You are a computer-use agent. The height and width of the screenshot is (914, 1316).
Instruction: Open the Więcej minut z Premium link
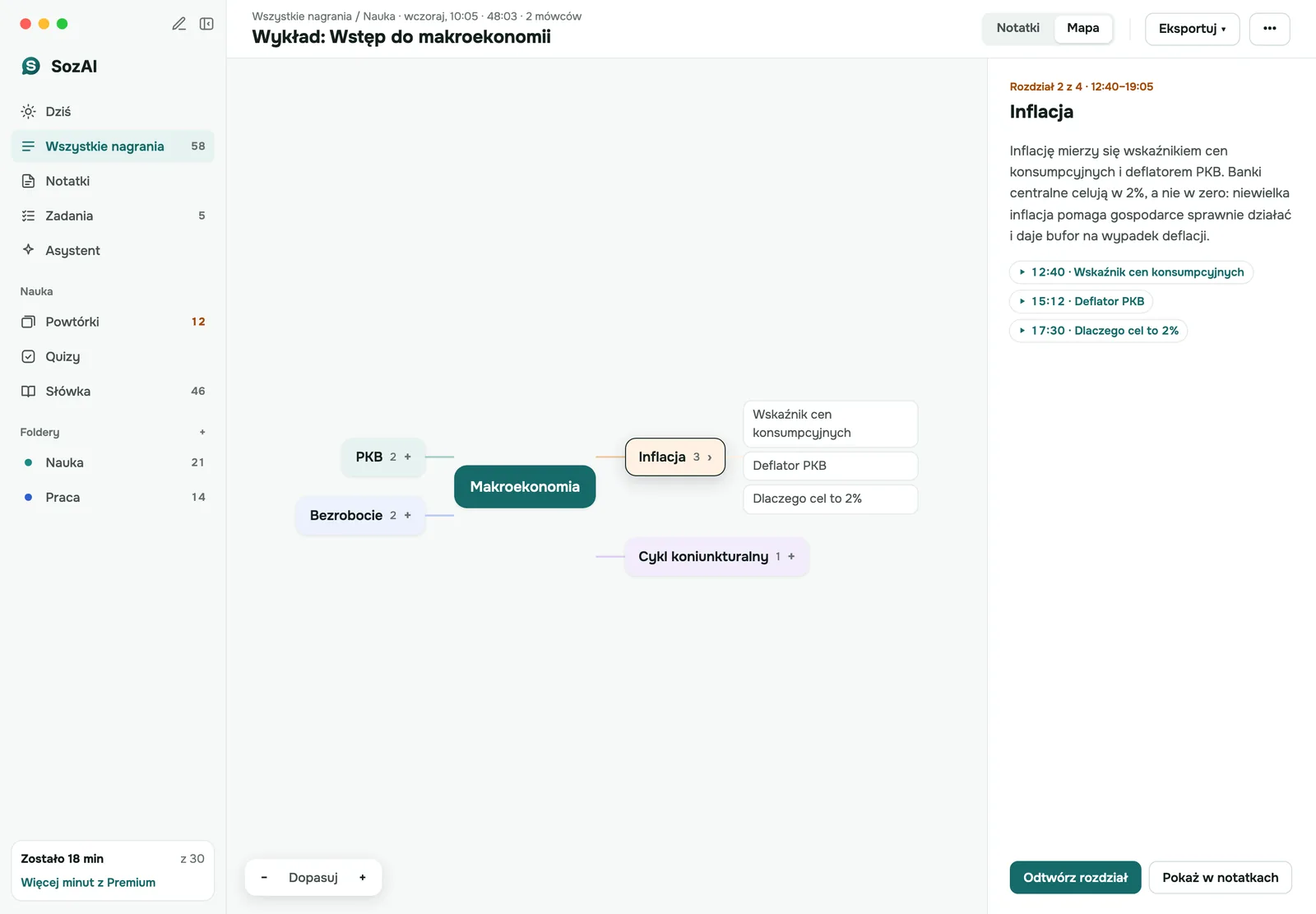(88, 882)
